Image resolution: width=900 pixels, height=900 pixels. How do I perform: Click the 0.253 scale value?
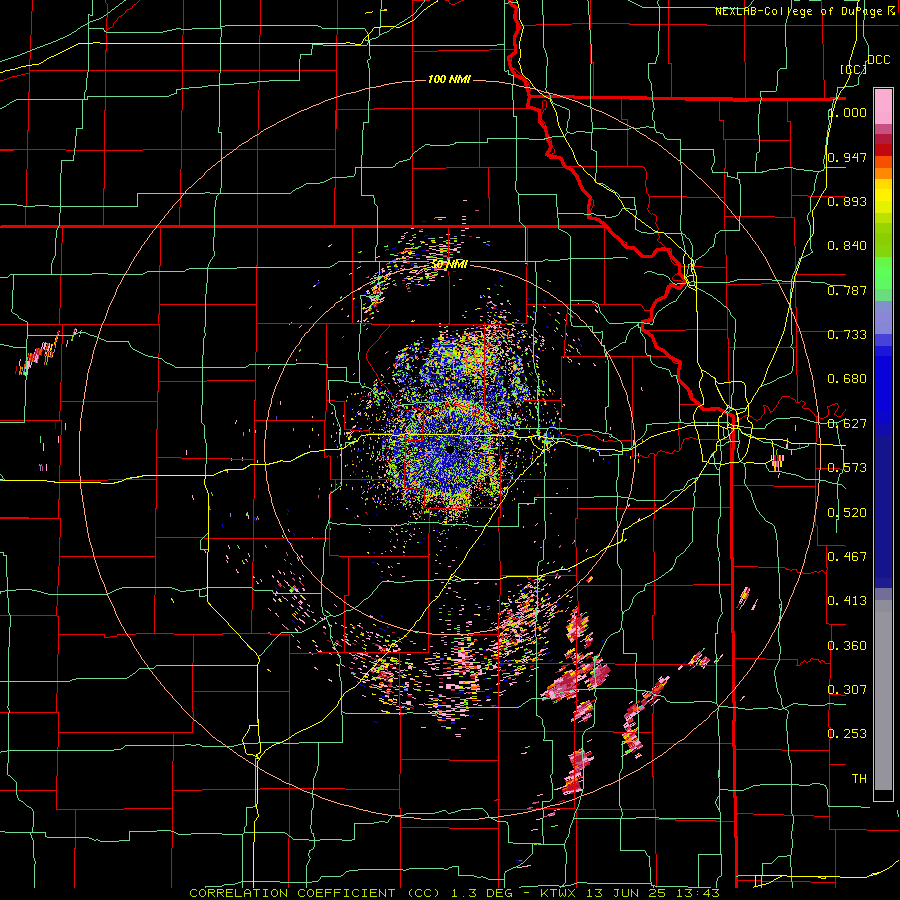point(847,734)
